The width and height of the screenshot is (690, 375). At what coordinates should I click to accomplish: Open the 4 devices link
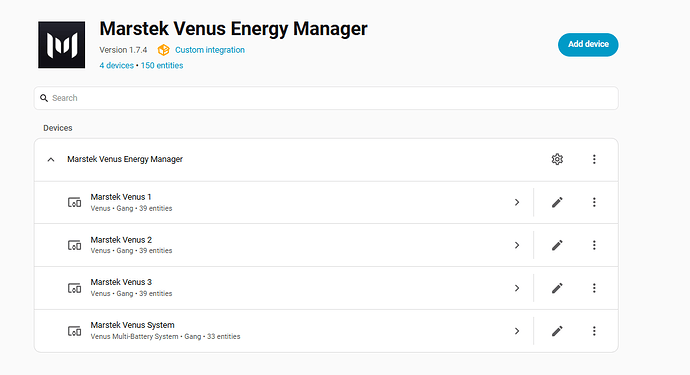coord(117,66)
